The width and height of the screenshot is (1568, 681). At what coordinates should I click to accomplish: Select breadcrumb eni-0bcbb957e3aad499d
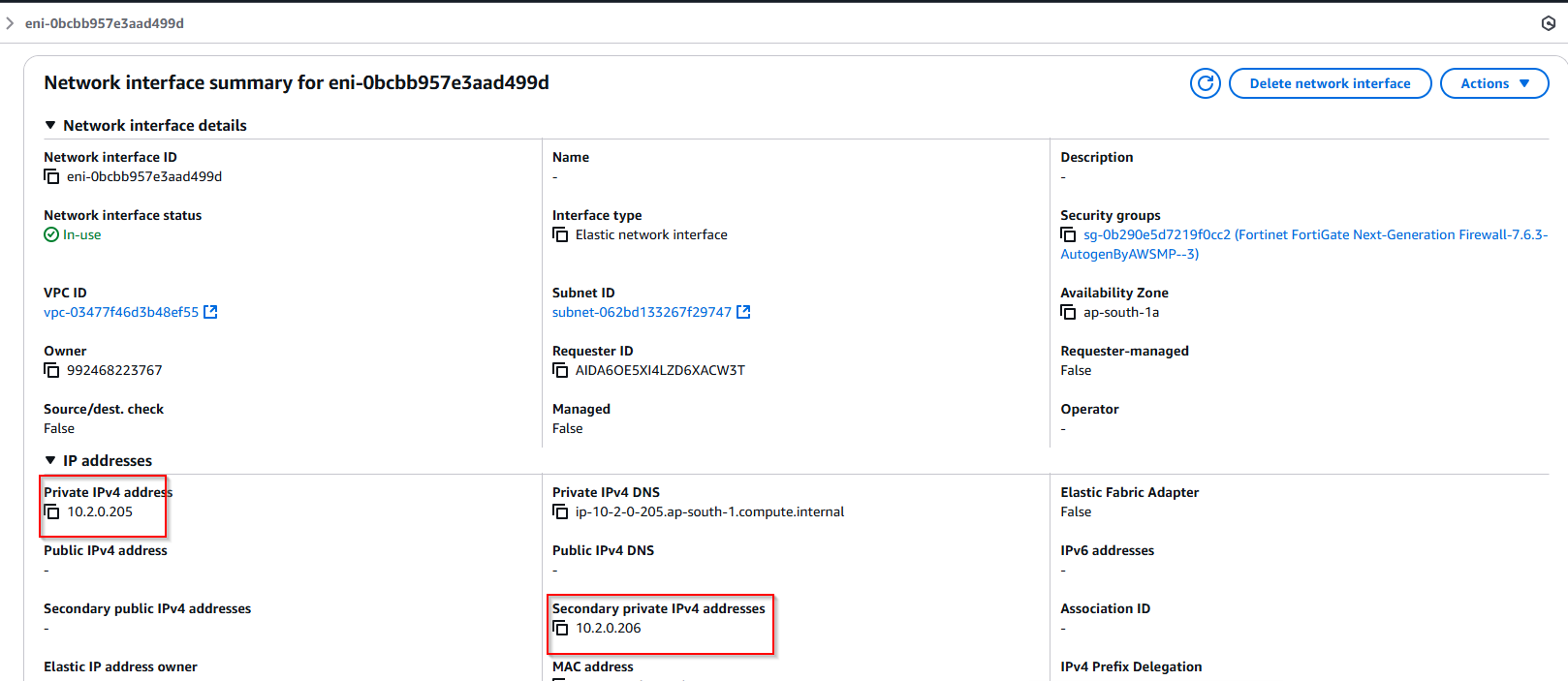pyautogui.click(x=105, y=23)
